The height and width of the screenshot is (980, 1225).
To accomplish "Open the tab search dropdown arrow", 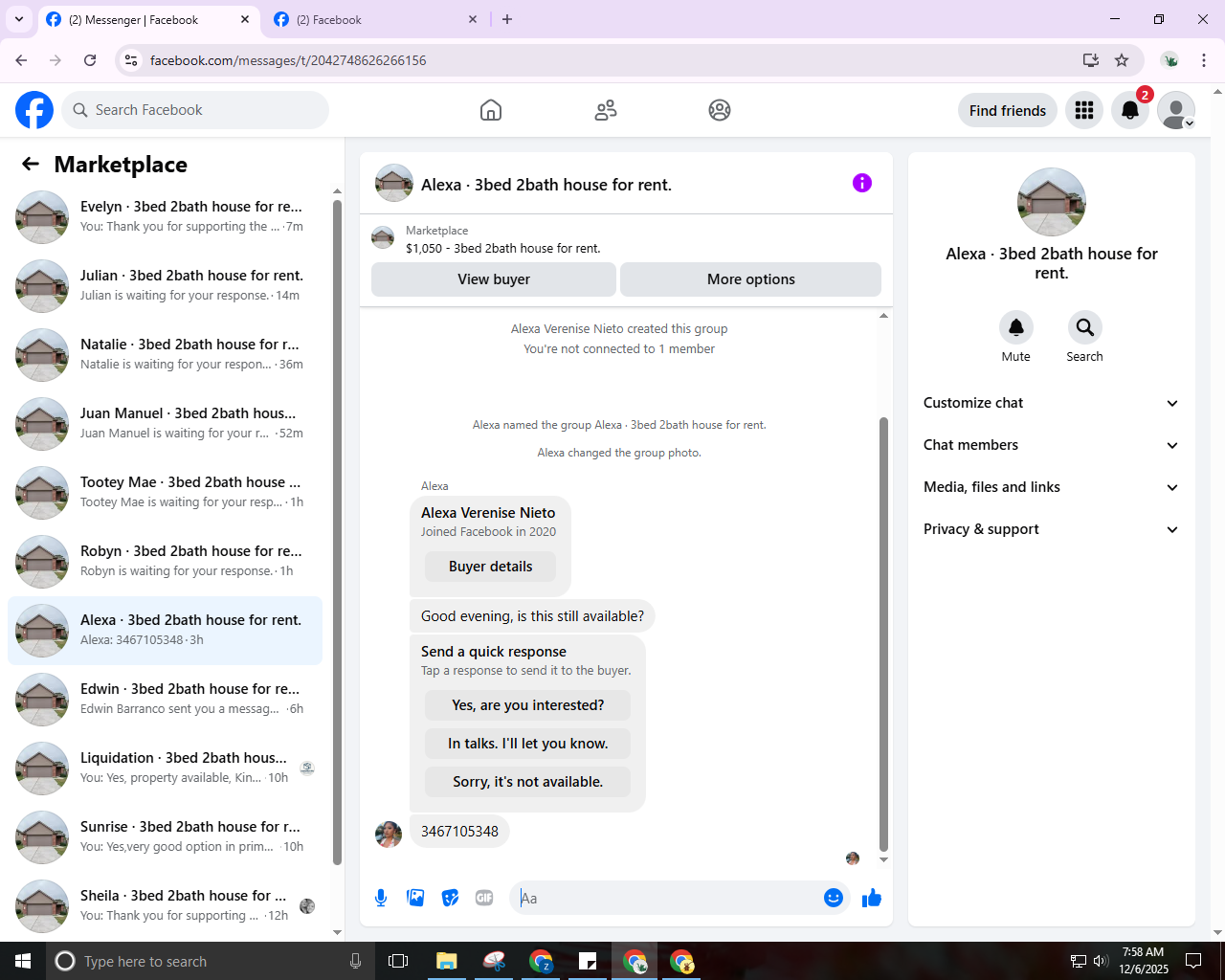I will (19, 19).
